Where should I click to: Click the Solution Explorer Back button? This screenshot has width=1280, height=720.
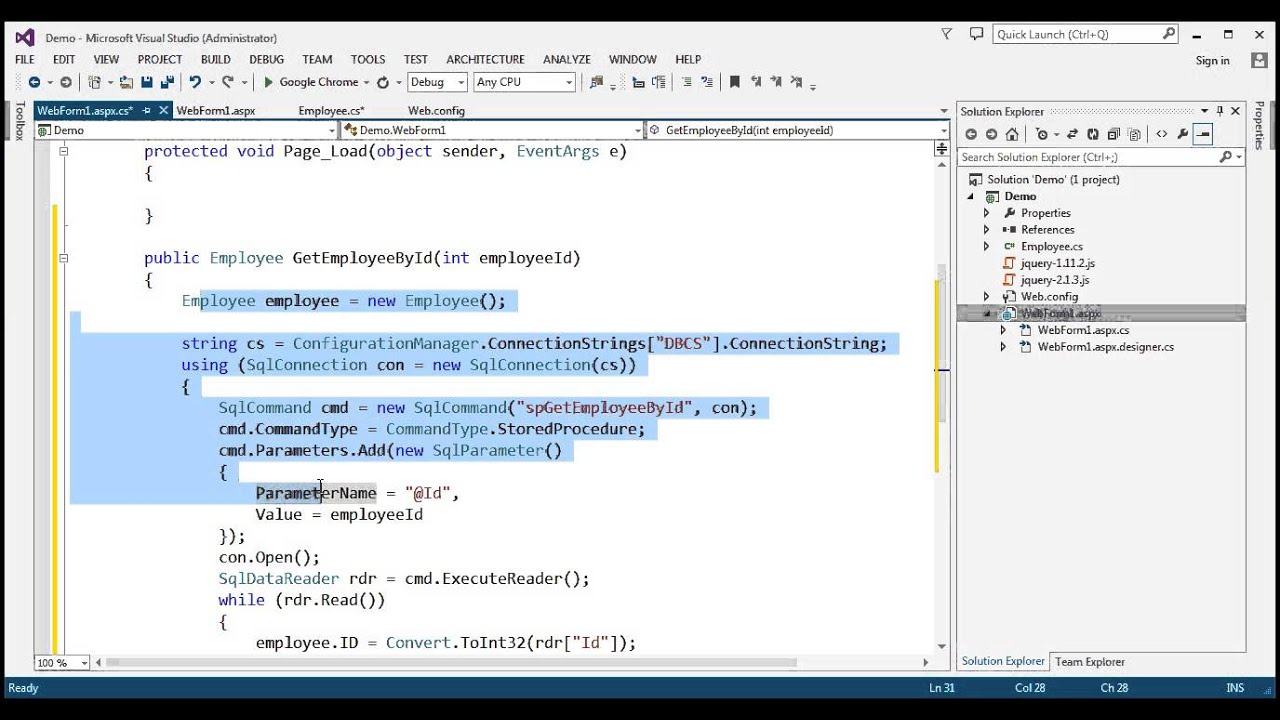[971, 134]
